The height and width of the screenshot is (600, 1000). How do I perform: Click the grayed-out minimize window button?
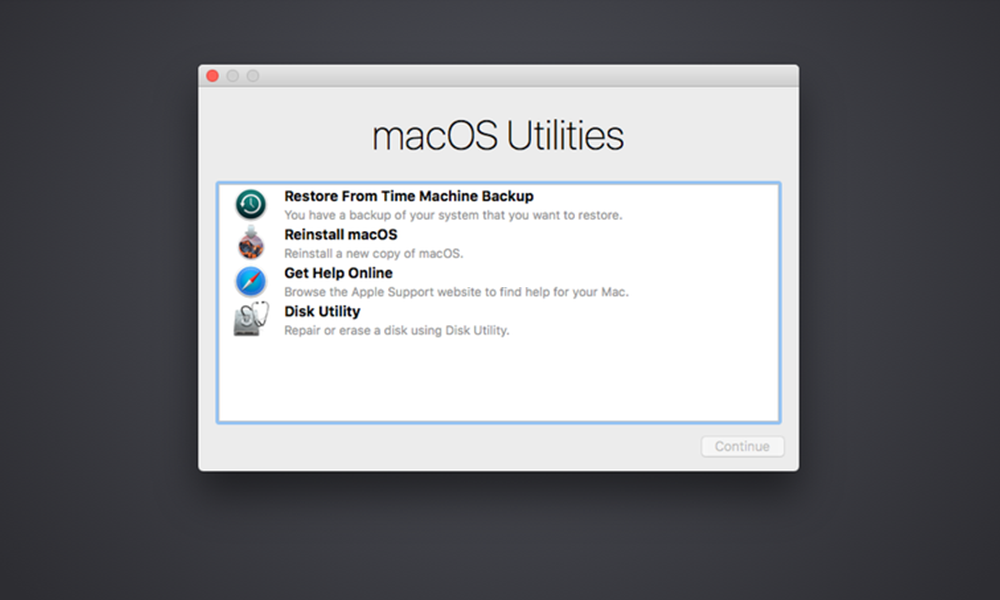tap(233, 76)
